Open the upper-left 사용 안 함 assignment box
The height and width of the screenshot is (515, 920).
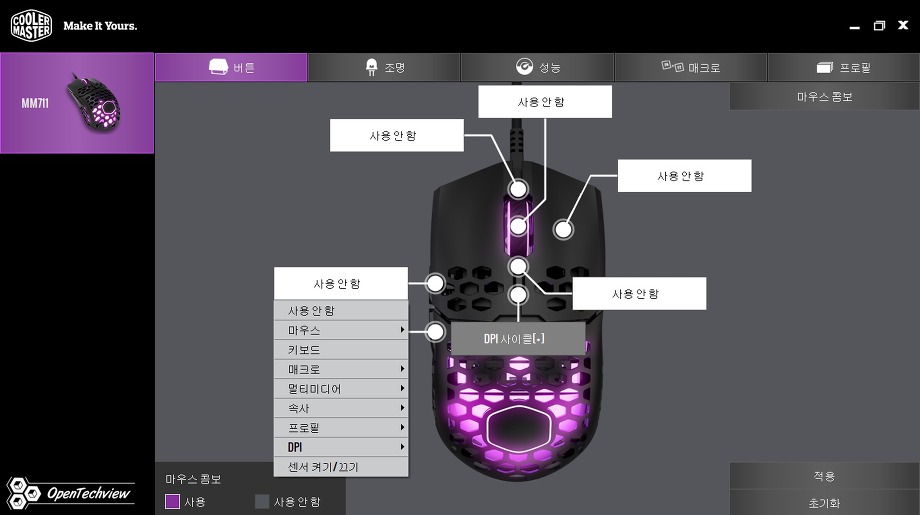pos(397,135)
